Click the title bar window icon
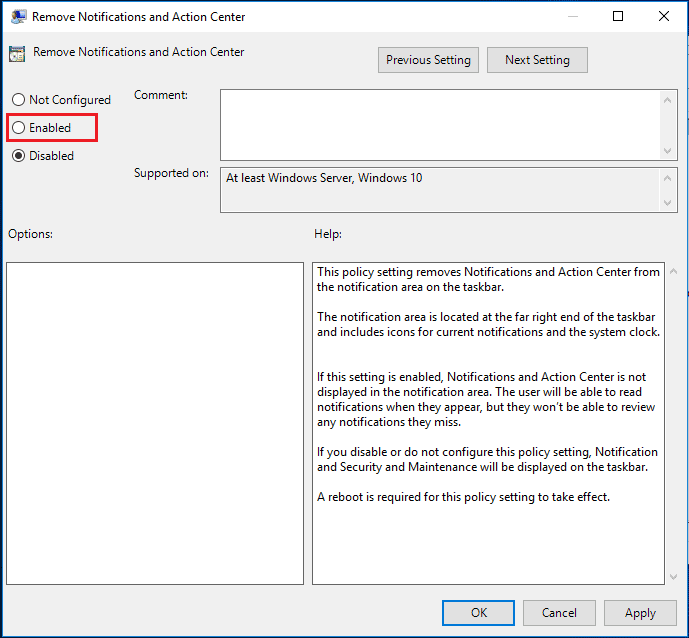 tap(18, 17)
